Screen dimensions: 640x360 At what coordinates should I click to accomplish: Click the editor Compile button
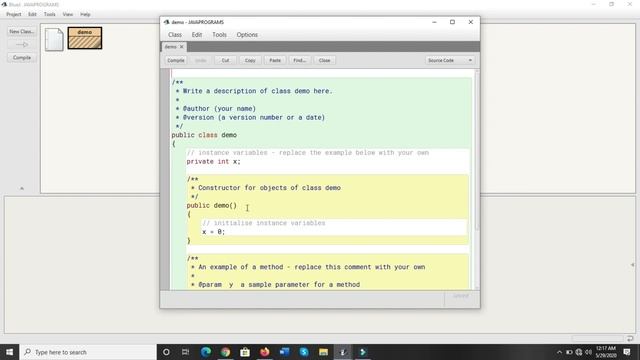click(x=176, y=60)
